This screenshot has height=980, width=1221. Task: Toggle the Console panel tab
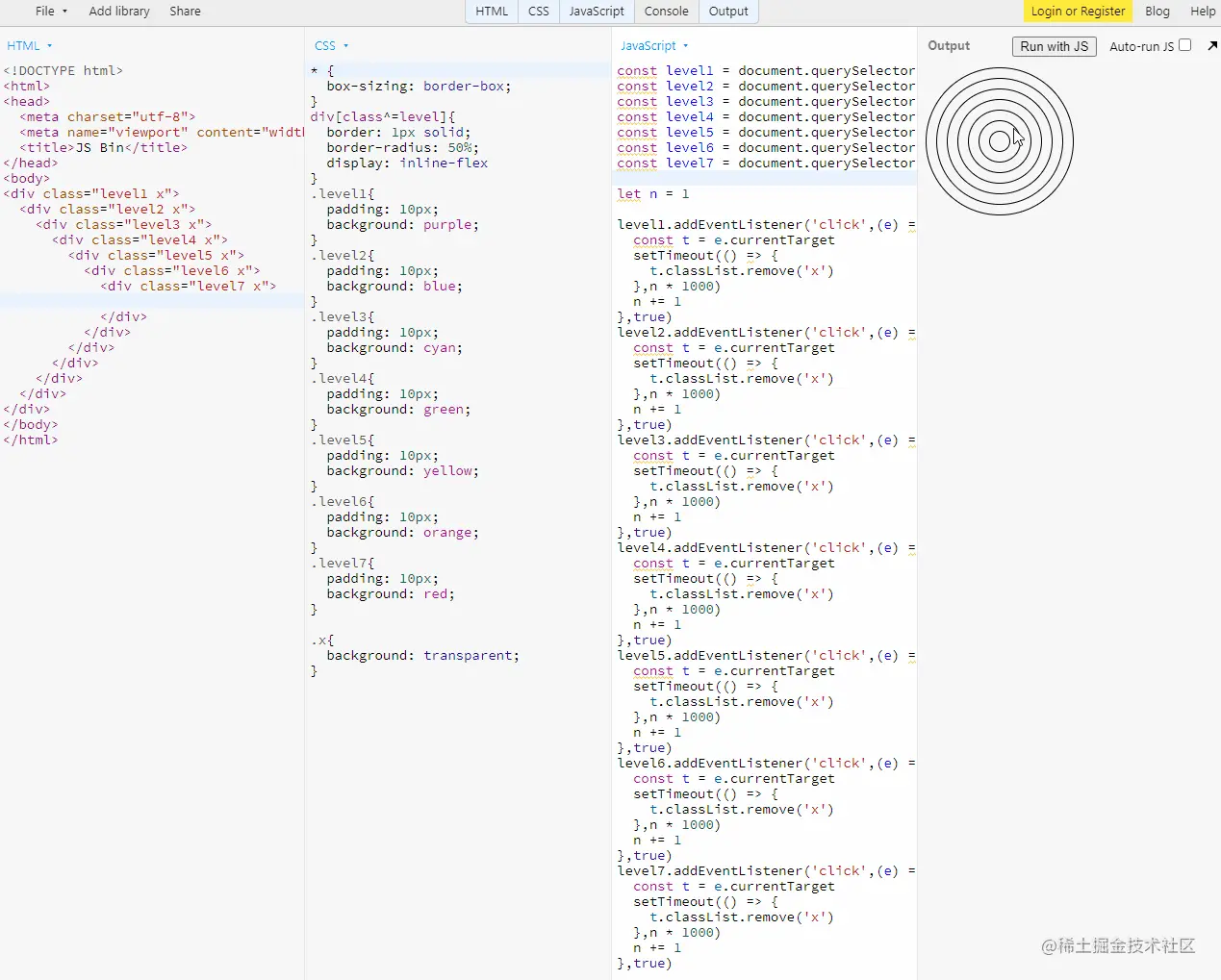(x=667, y=12)
